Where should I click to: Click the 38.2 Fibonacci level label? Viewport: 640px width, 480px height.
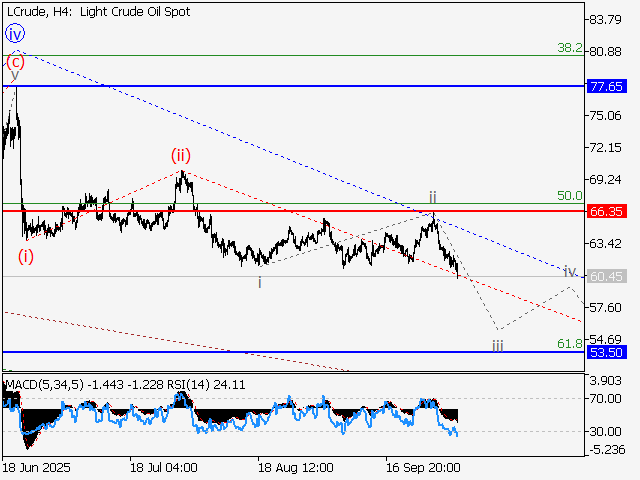[x=570, y=47]
